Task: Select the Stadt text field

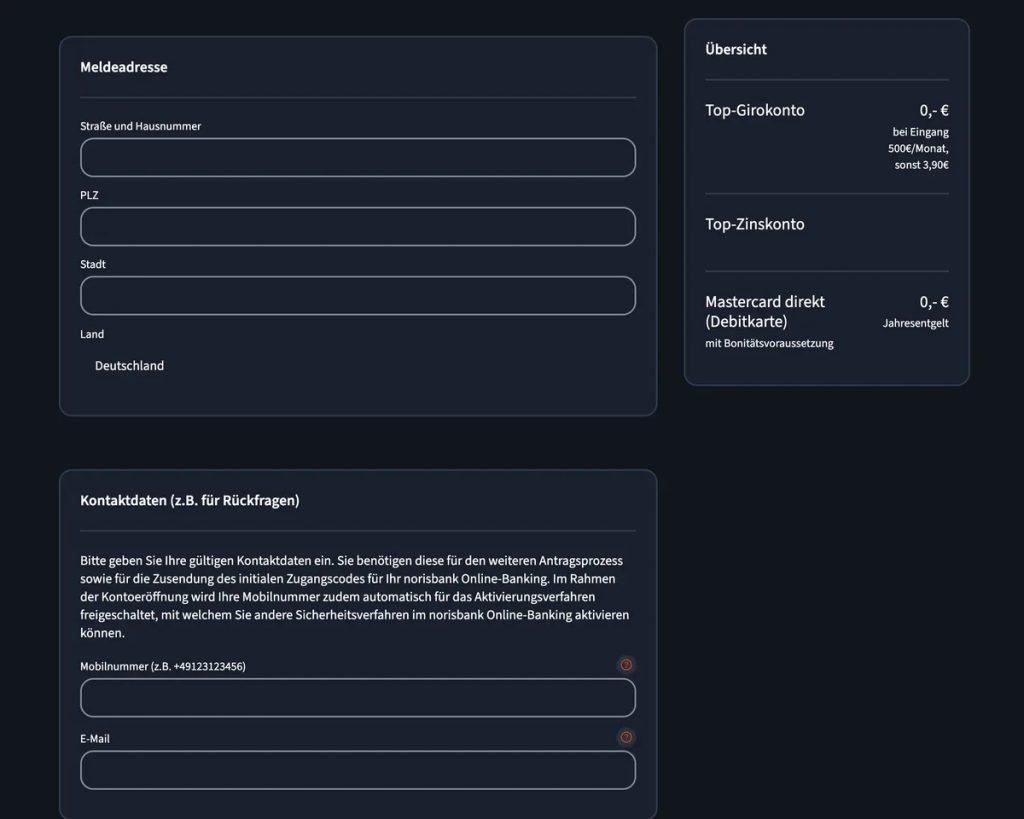Action: 358,296
